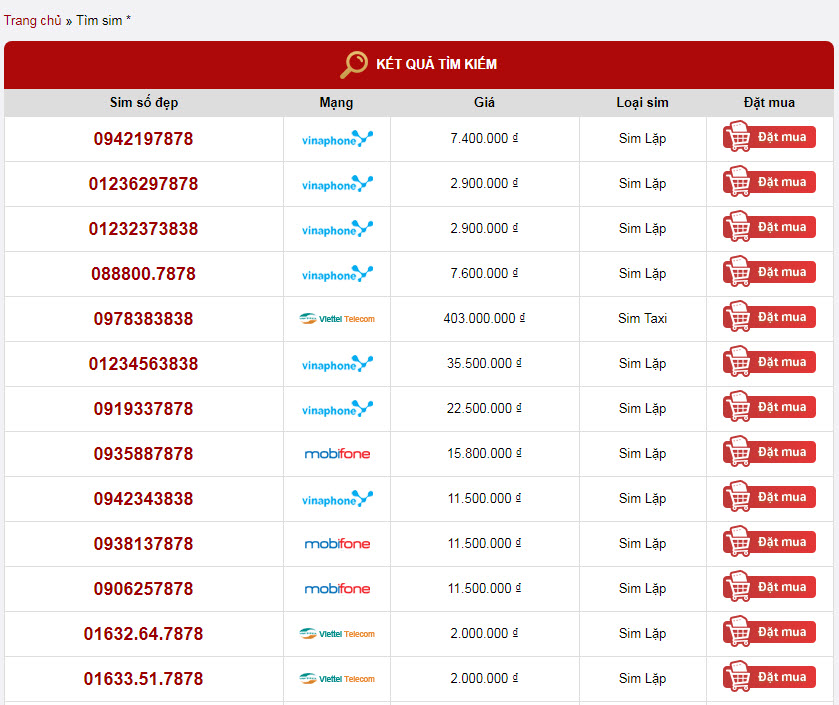Screen dimensions: 839x705
Task: Click Viettel Telecom logo in 01633.51.7878 row
Action: 337,679
